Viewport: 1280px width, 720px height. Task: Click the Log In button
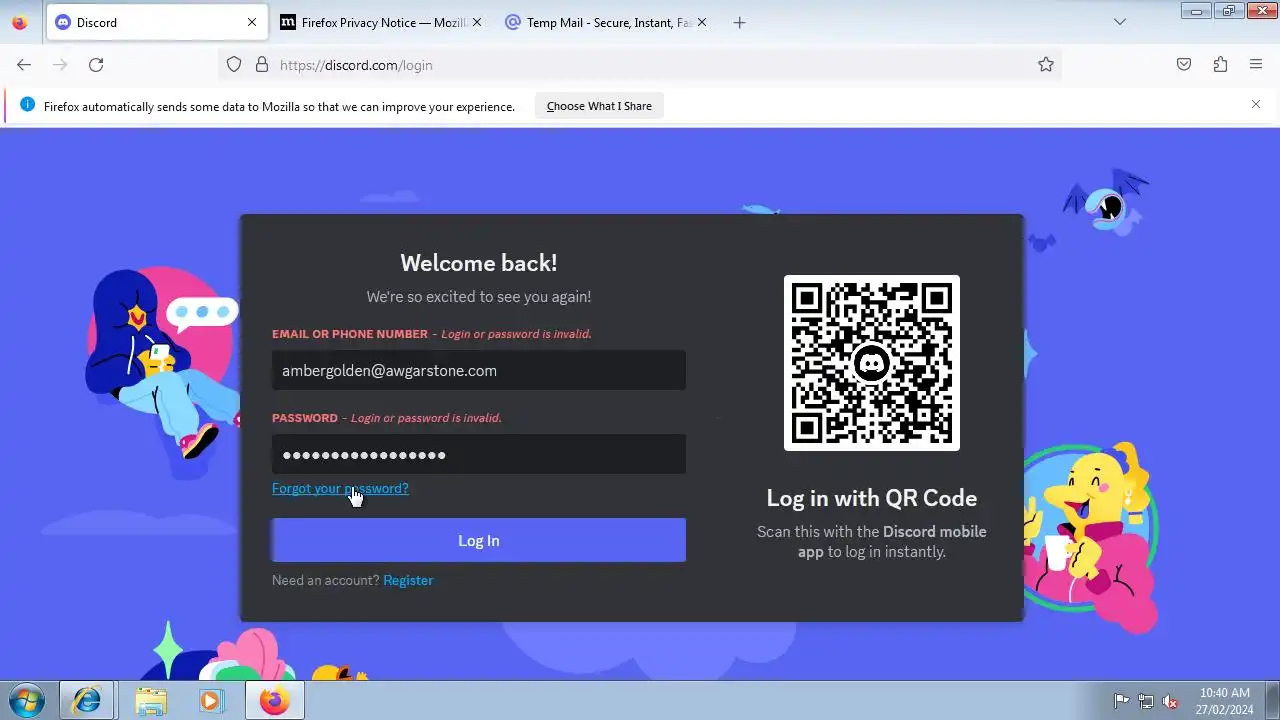point(479,540)
